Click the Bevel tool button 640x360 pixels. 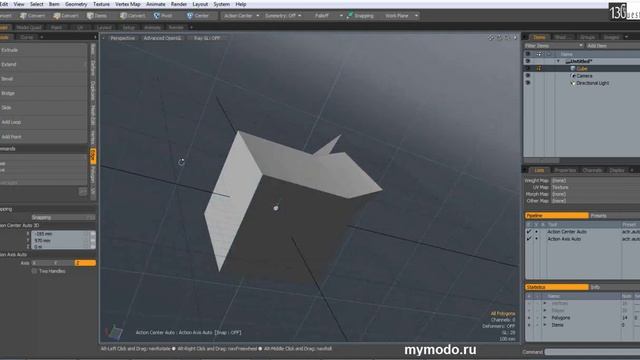coord(43,79)
